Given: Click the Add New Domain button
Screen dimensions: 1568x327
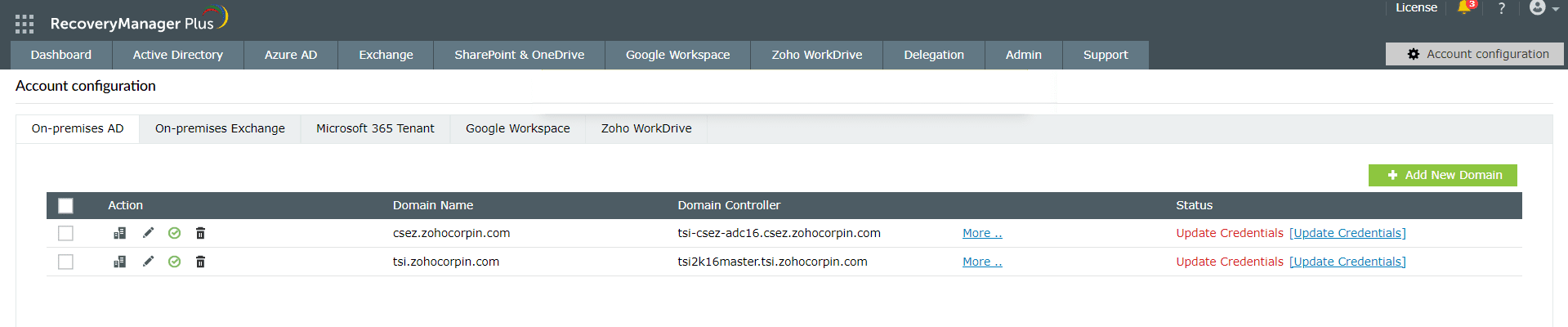Looking at the screenshot, I should pyautogui.click(x=1442, y=175).
